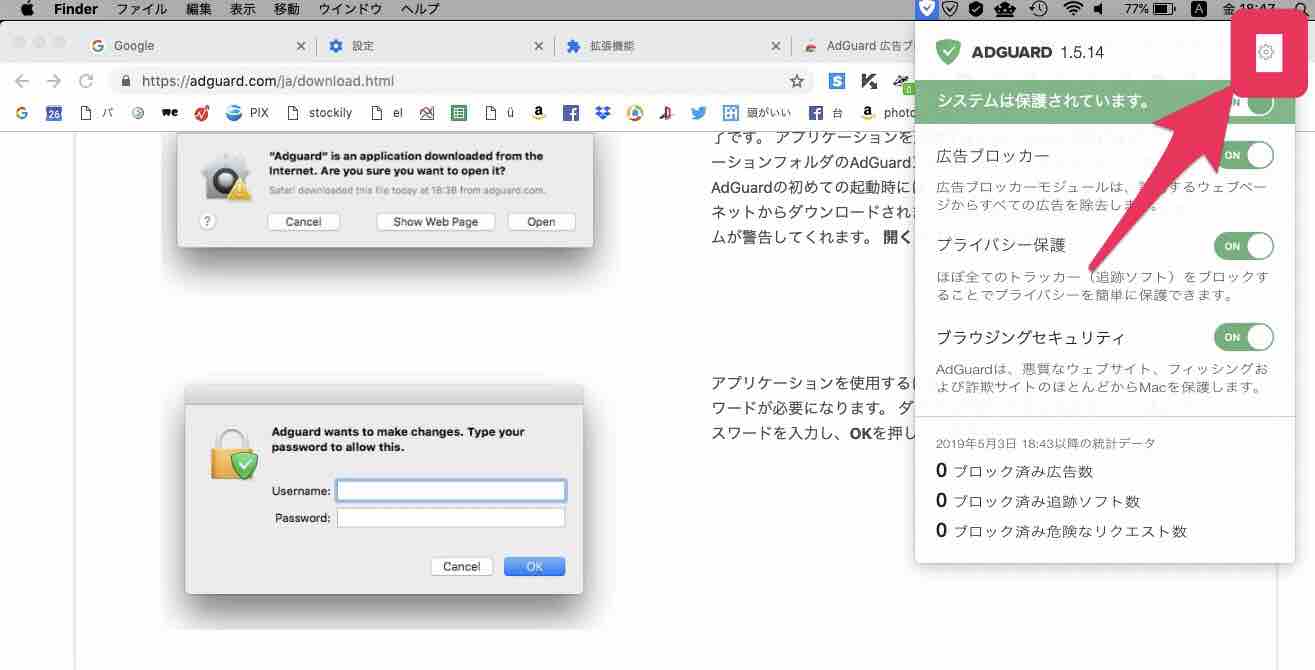Open the ファイル menu
The width and height of the screenshot is (1315, 670).
click(142, 9)
